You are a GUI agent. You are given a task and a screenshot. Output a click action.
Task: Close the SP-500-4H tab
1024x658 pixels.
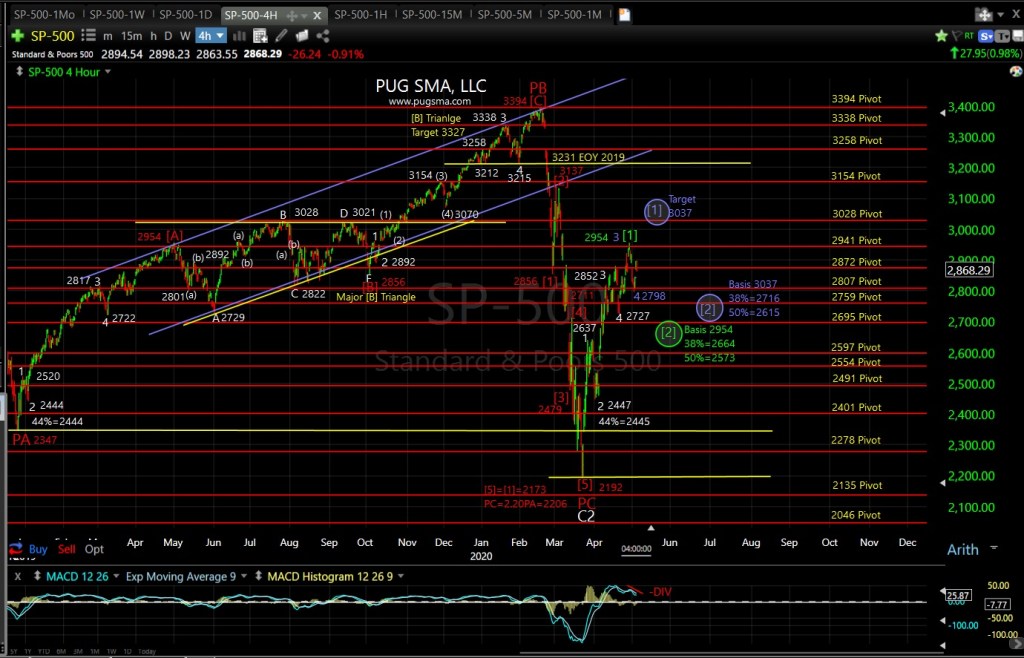pos(318,14)
